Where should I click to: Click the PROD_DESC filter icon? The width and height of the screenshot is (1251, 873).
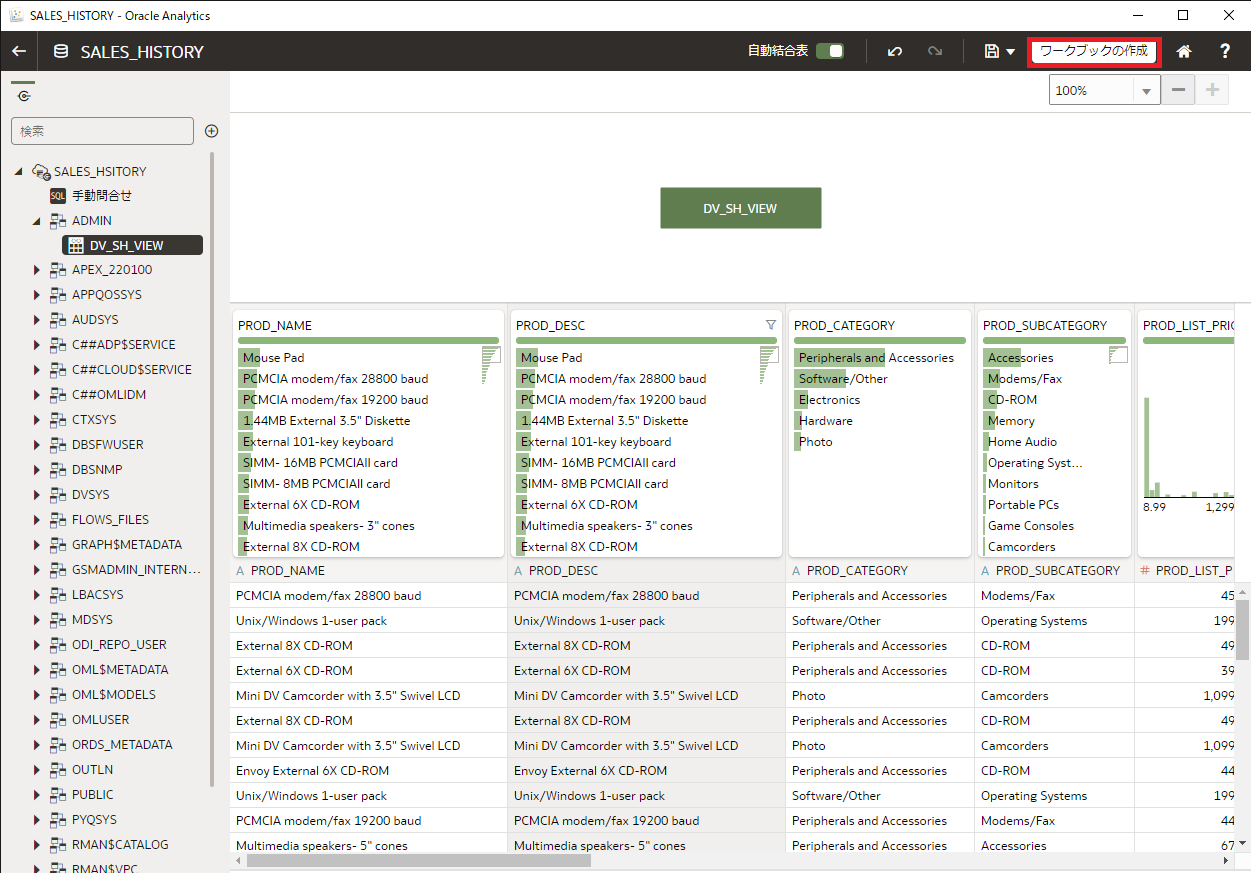pyautogui.click(x=770, y=325)
